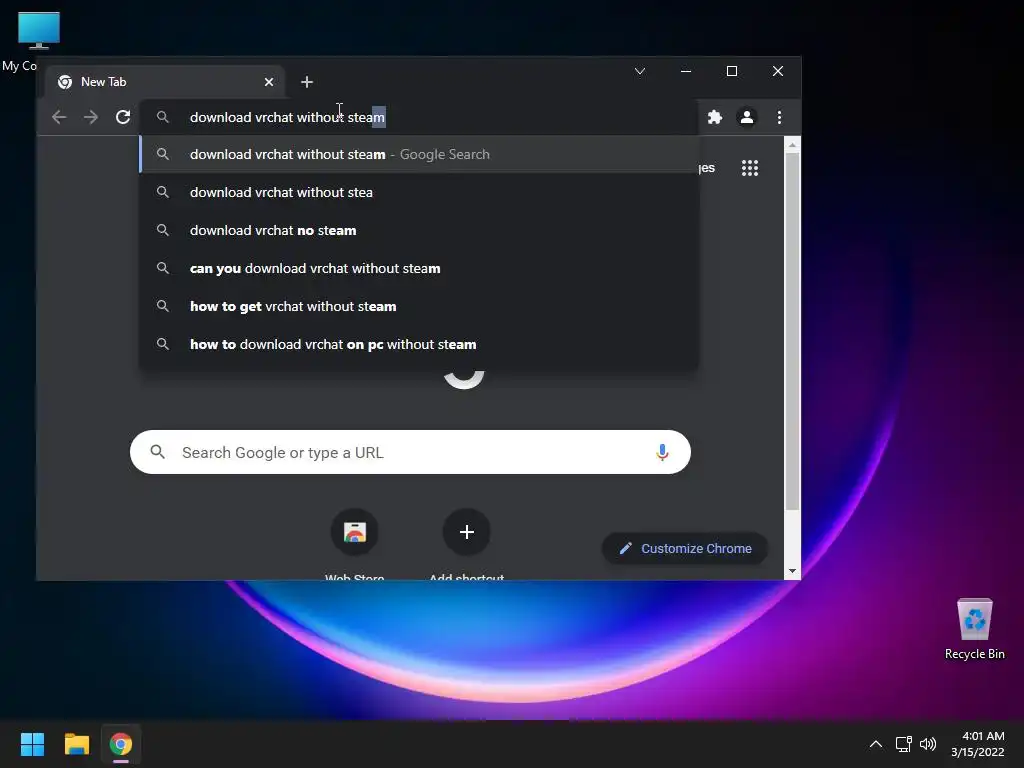The width and height of the screenshot is (1024, 768).
Task: Open File Explorer from the taskbar
Action: (76, 744)
